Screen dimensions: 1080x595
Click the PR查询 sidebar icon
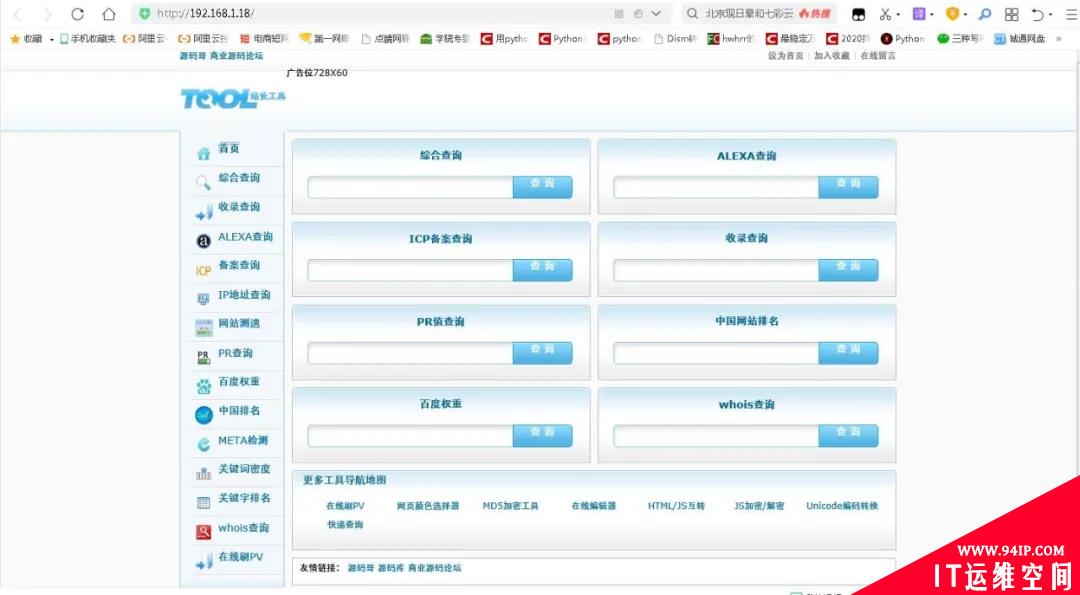click(x=203, y=357)
